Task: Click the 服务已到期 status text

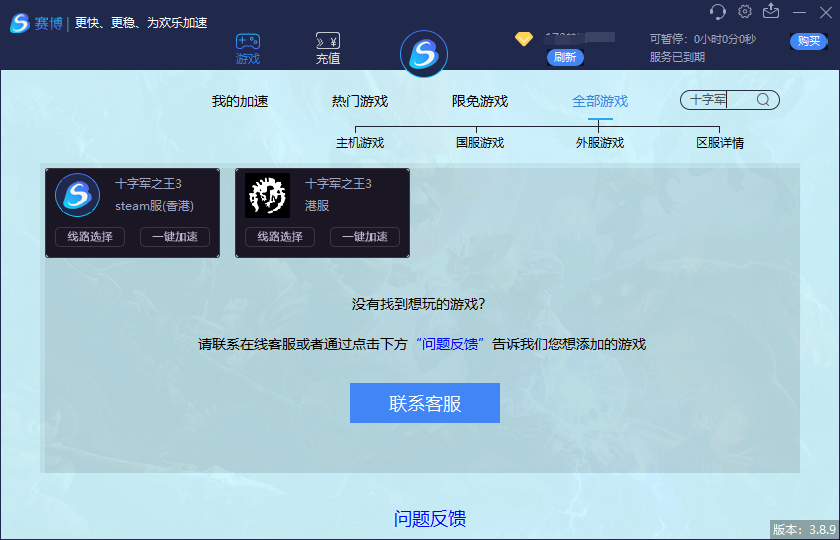Action: 677,57
